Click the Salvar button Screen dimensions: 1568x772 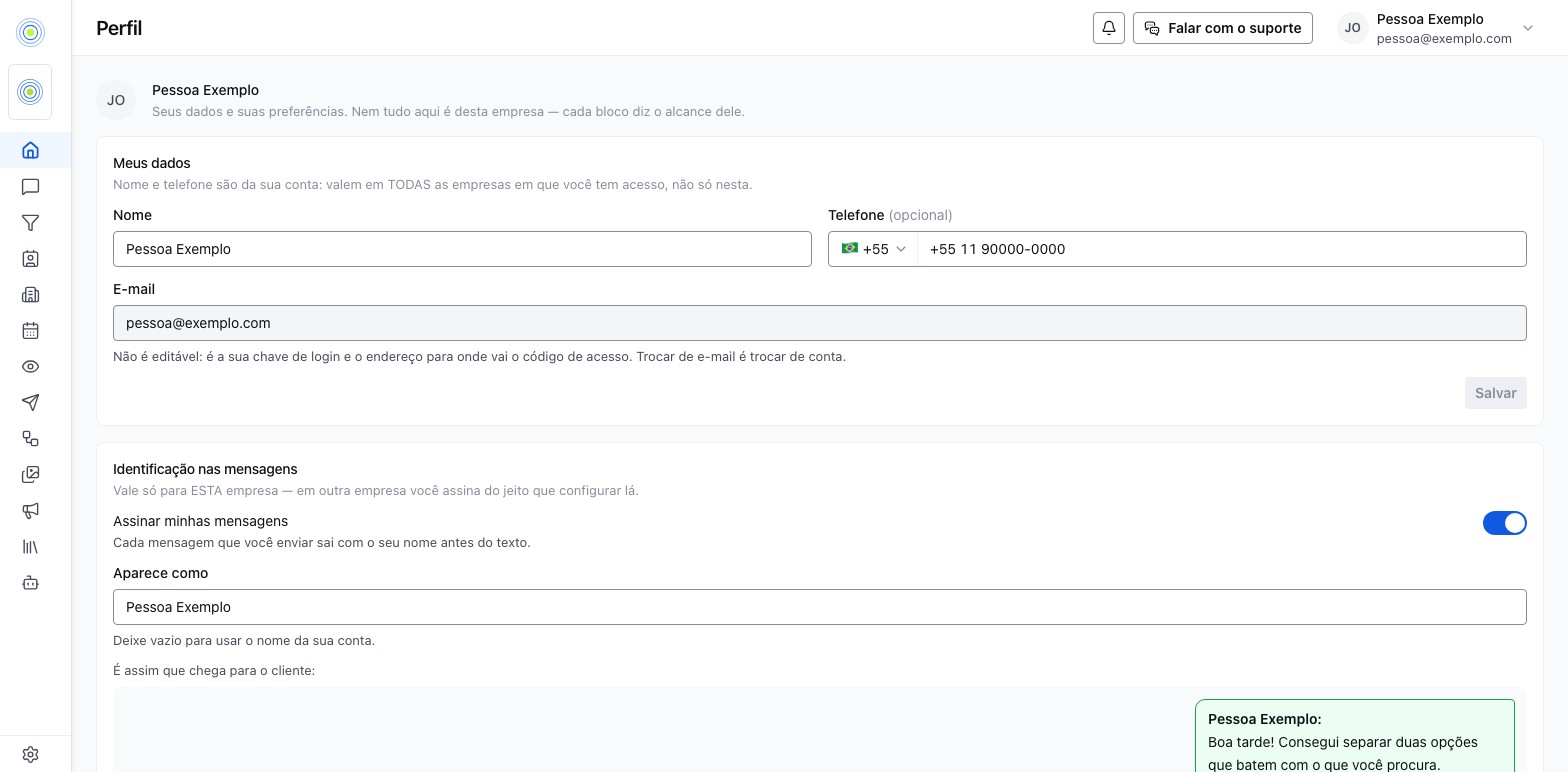pyautogui.click(x=1496, y=393)
